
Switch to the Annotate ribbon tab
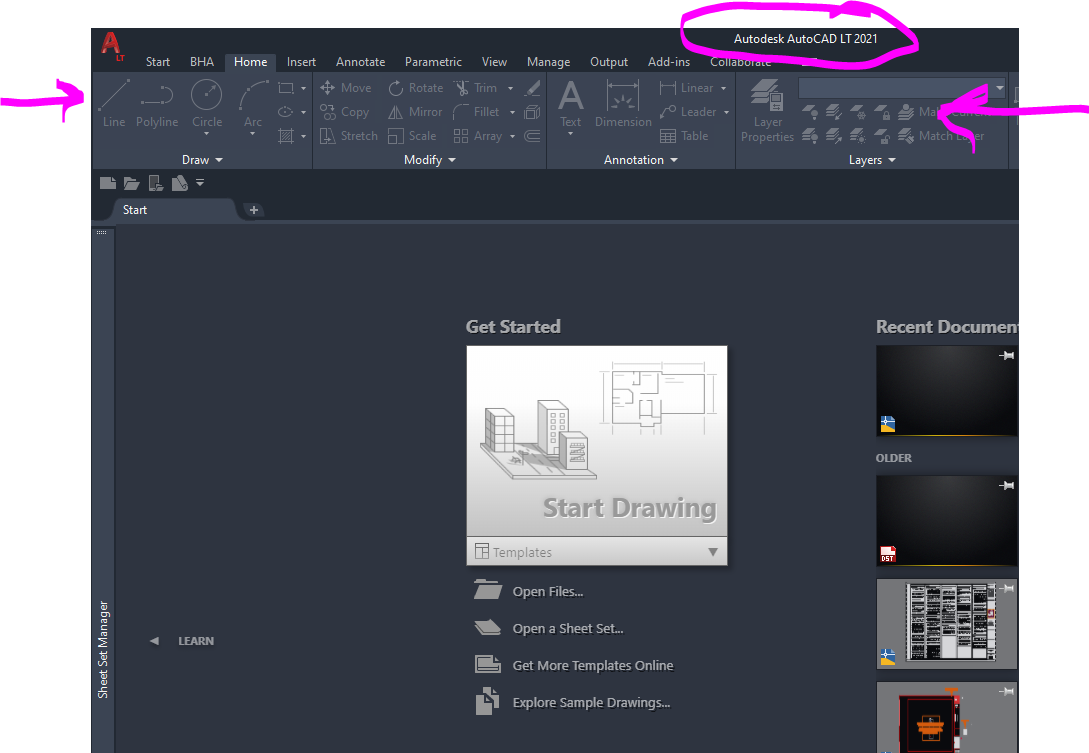[360, 62]
